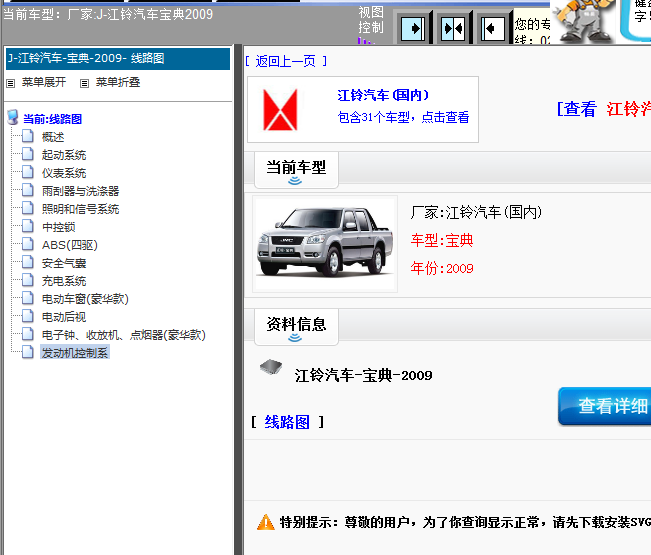Click the page icon next to 中控锁

28,226
